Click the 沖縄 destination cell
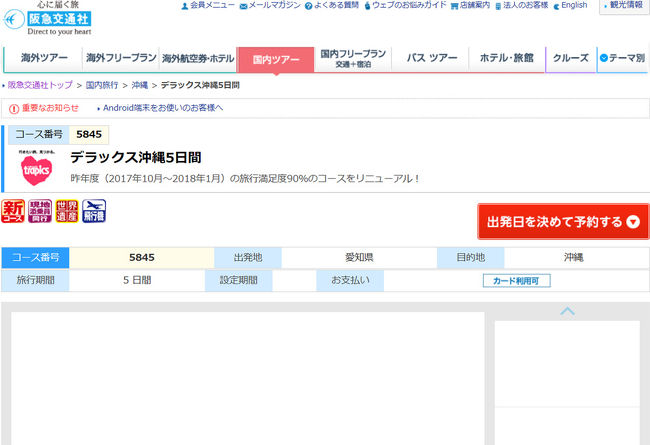Screen dimensions: 650x445 [576, 258]
